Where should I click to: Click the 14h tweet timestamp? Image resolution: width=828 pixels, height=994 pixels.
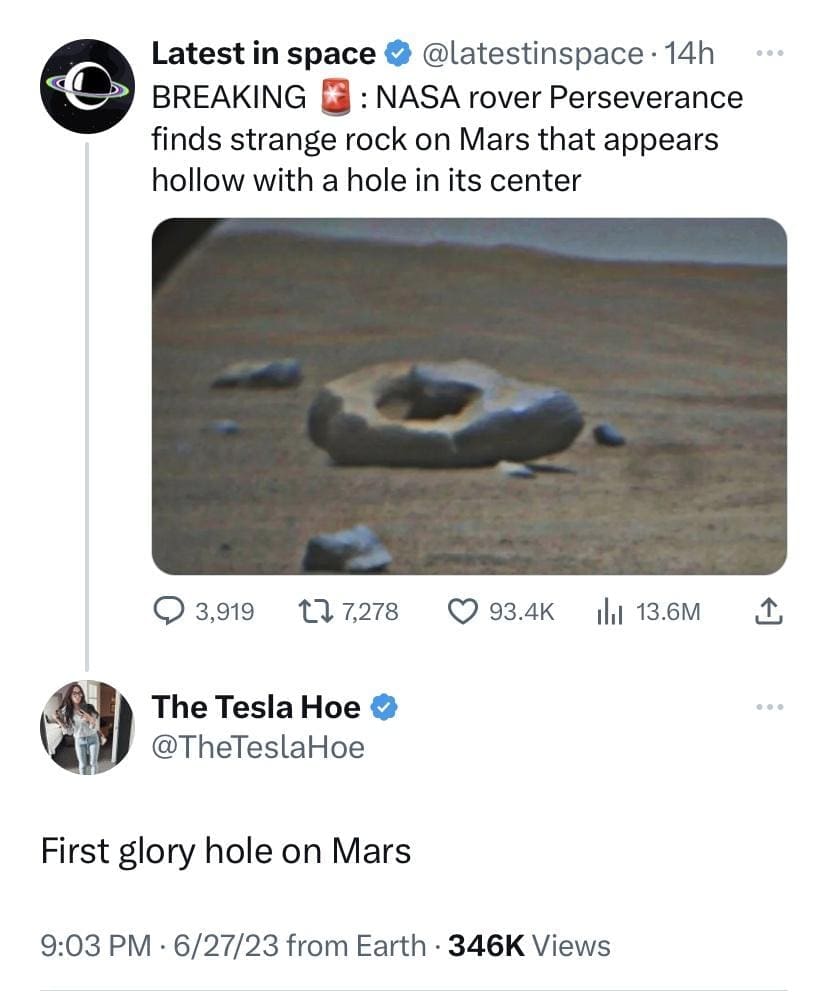[690, 54]
